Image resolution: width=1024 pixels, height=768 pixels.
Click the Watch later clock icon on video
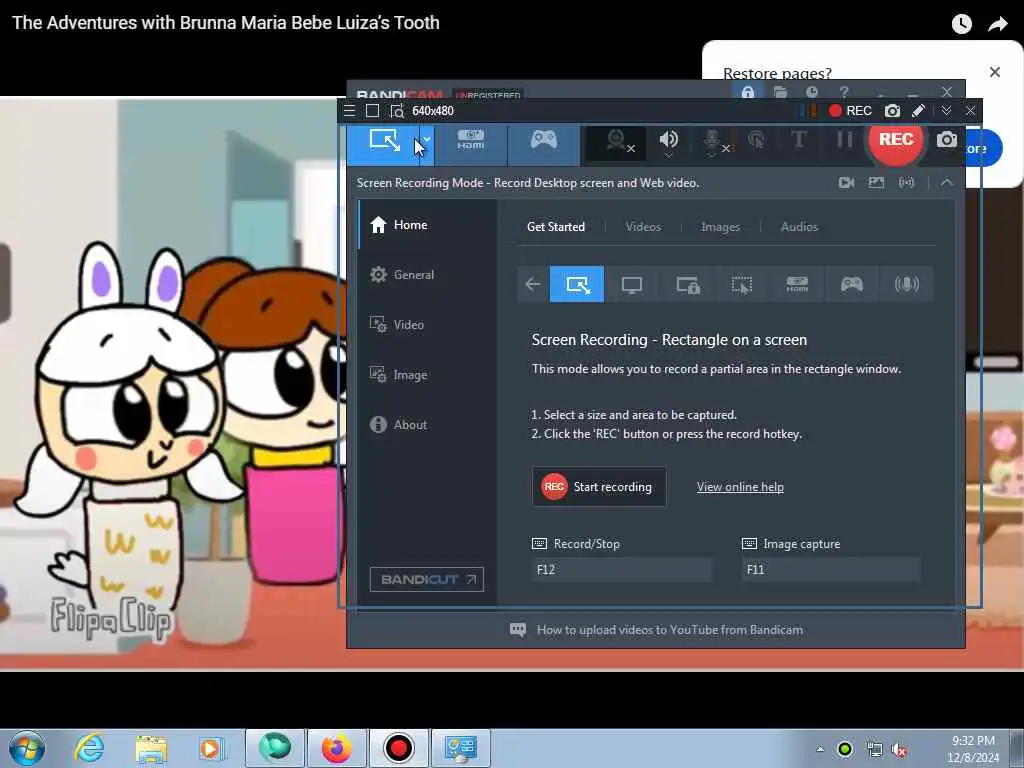(961, 24)
